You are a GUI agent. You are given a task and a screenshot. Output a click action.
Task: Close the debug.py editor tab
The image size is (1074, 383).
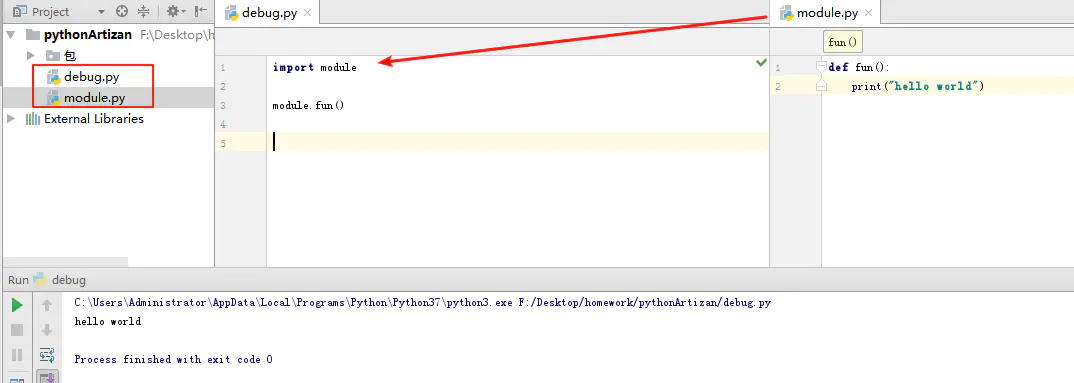click(307, 13)
